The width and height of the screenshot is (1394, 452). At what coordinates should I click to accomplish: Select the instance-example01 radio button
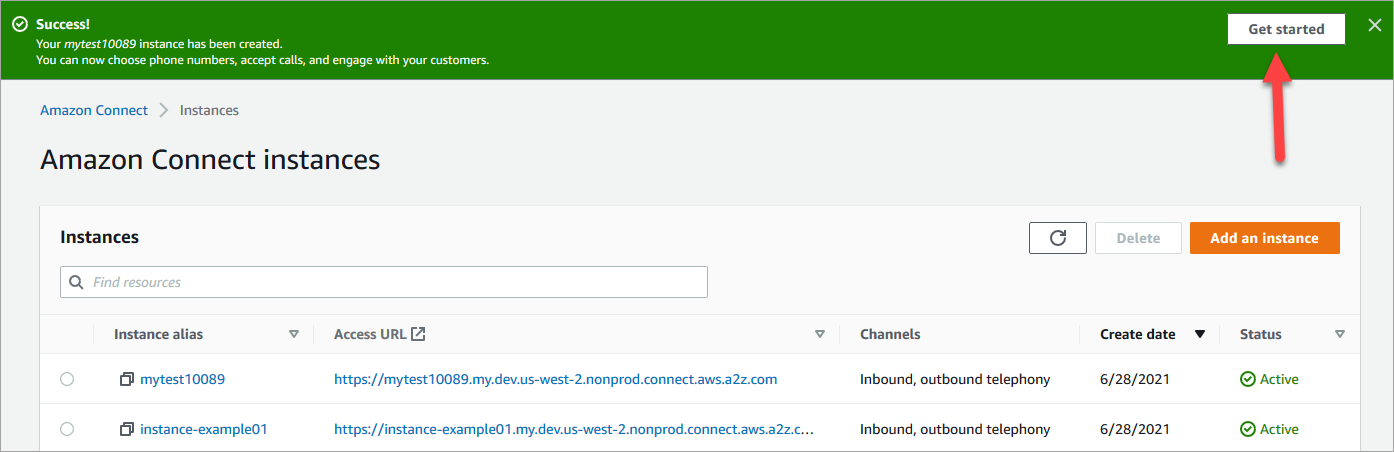(67, 429)
